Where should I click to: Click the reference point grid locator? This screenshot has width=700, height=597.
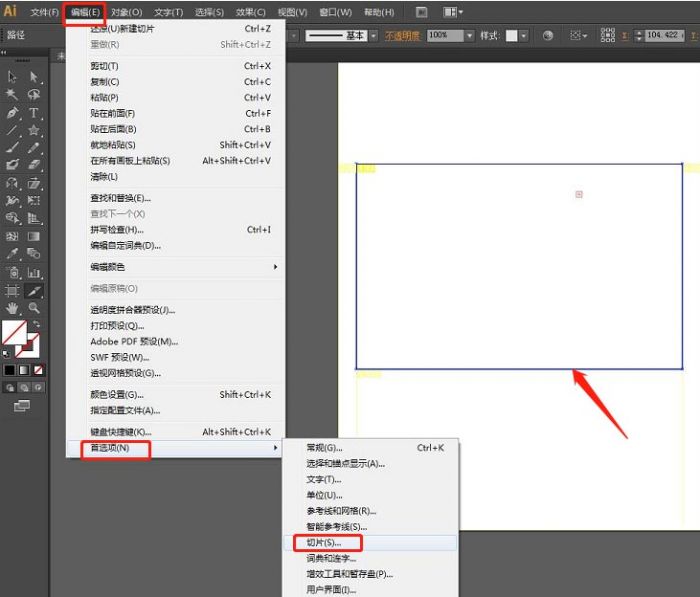(x=607, y=35)
